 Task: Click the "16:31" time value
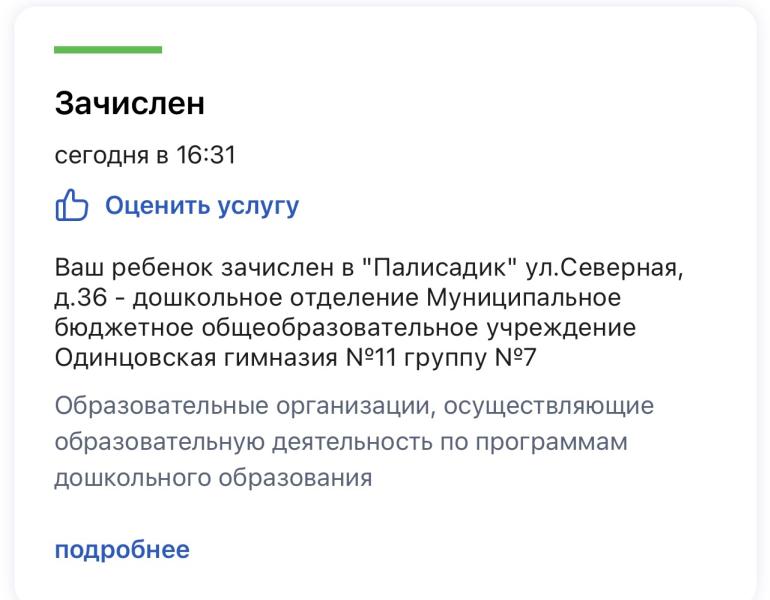[x=206, y=155]
